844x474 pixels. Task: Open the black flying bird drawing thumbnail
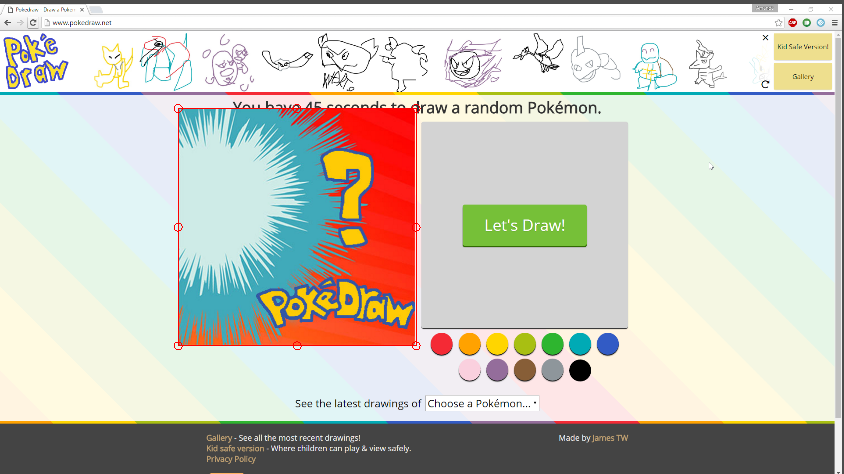[538, 53]
